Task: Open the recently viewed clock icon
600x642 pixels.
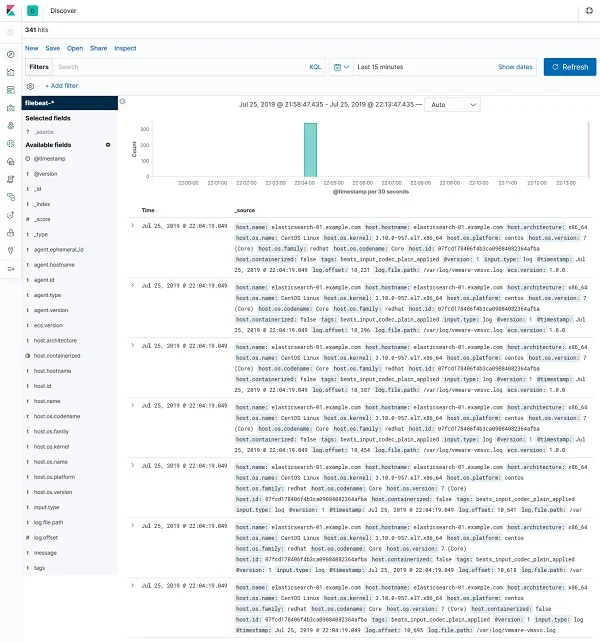Action: tap(11, 32)
